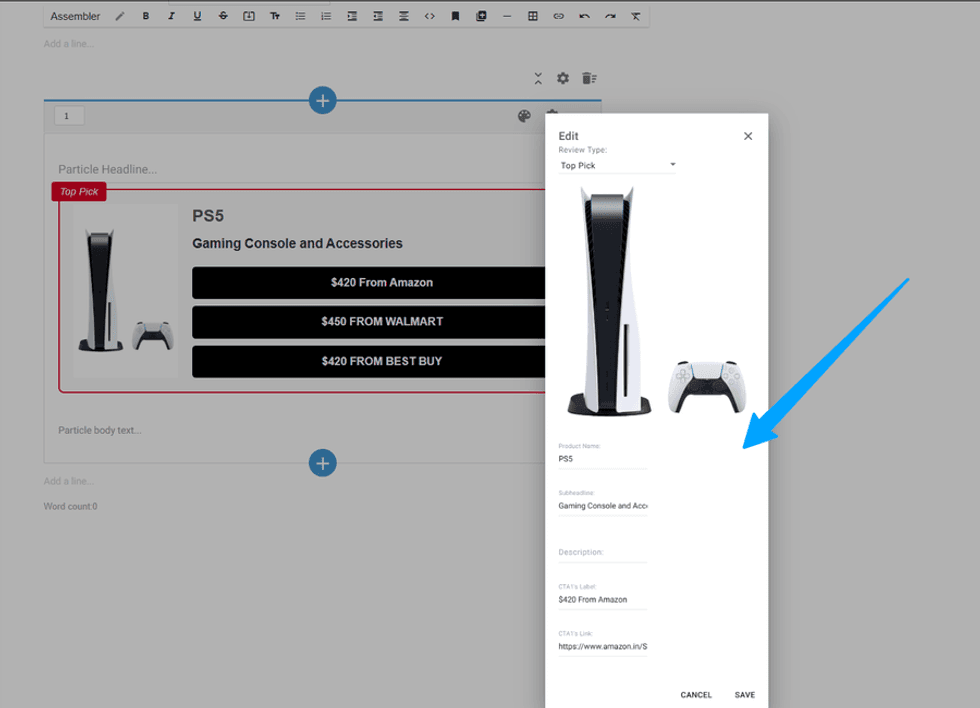980x708 pixels.
Task: Click the Gaming Console and Accessories subheadline
Action: tap(298, 244)
